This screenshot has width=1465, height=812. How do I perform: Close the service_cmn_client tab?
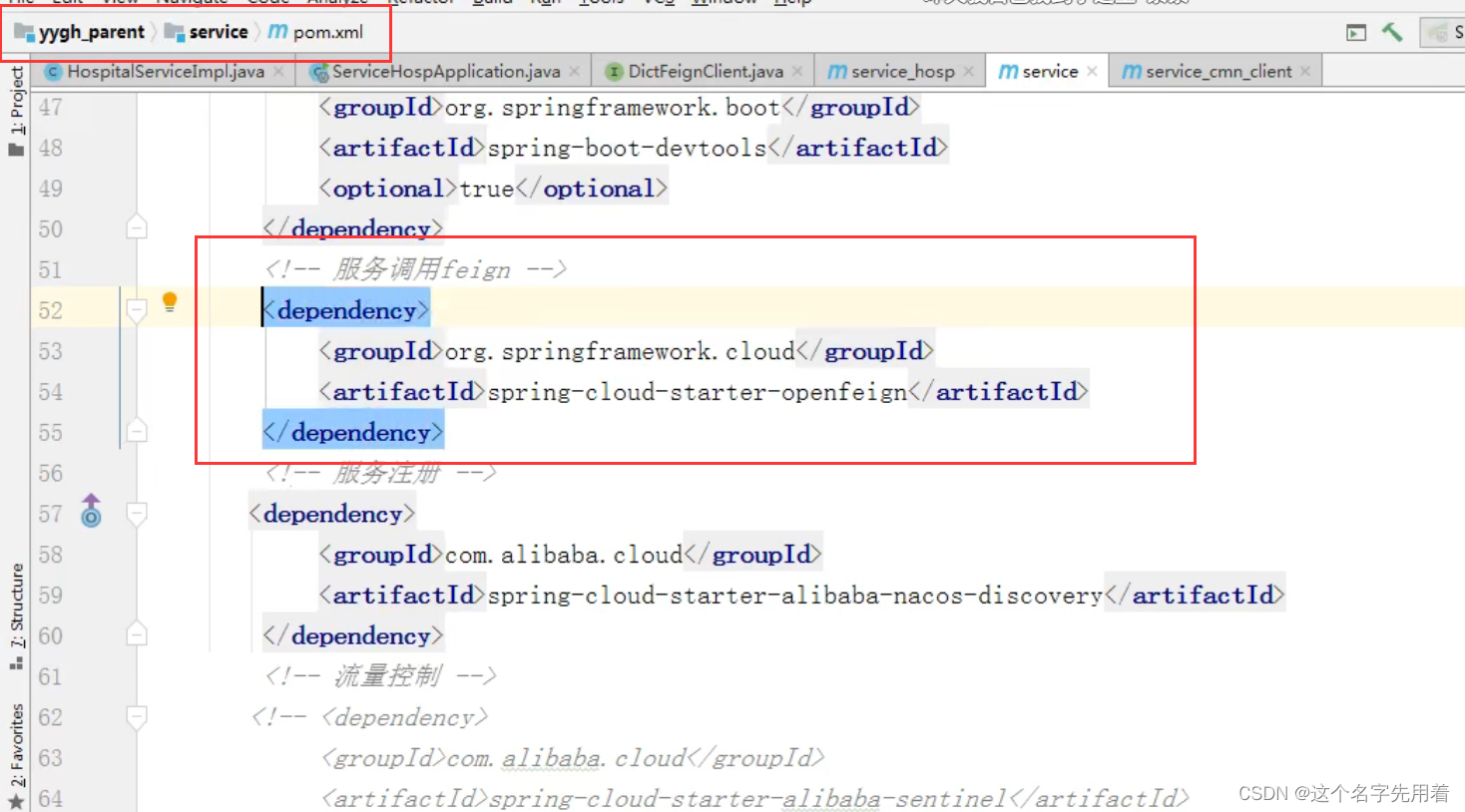click(1305, 72)
